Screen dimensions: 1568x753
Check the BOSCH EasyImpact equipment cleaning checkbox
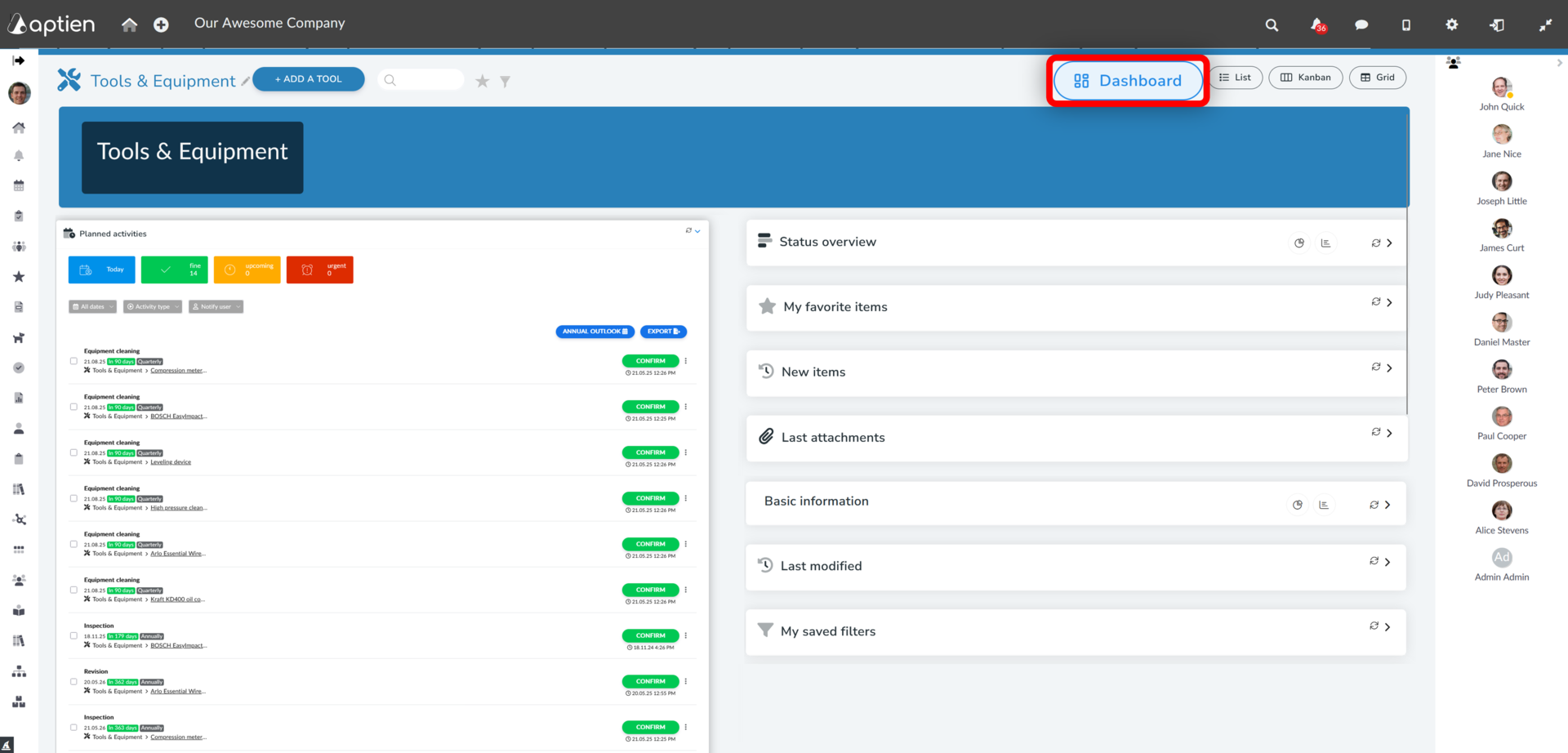[x=73, y=407]
